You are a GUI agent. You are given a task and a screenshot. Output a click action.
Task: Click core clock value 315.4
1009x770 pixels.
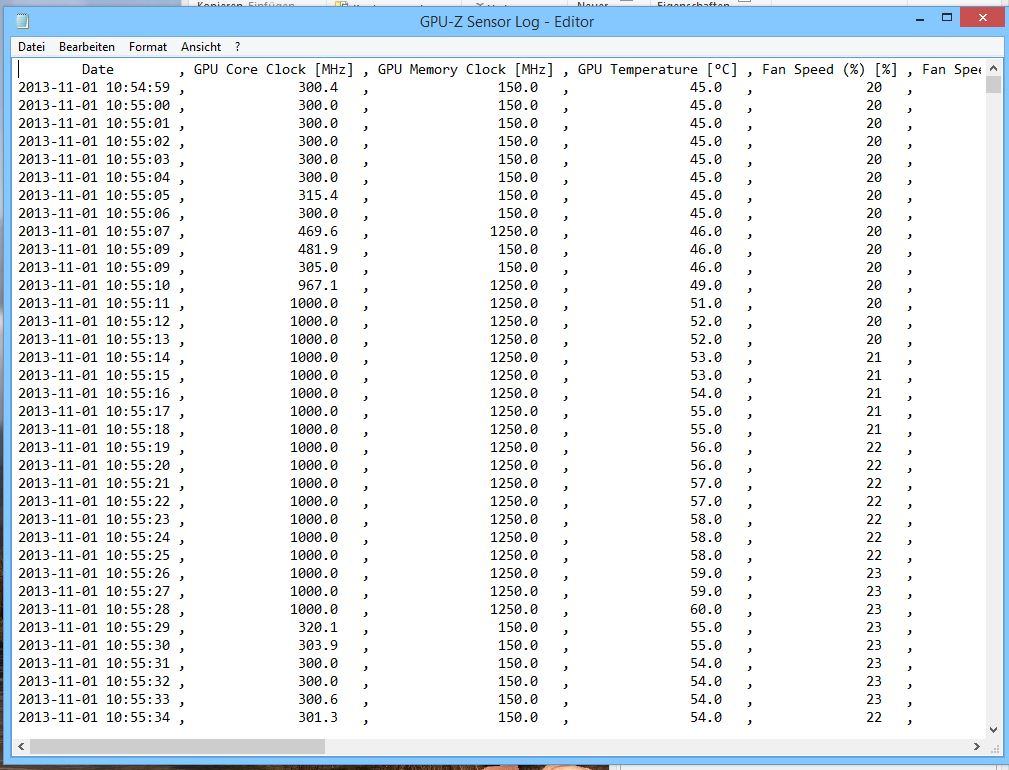318,196
